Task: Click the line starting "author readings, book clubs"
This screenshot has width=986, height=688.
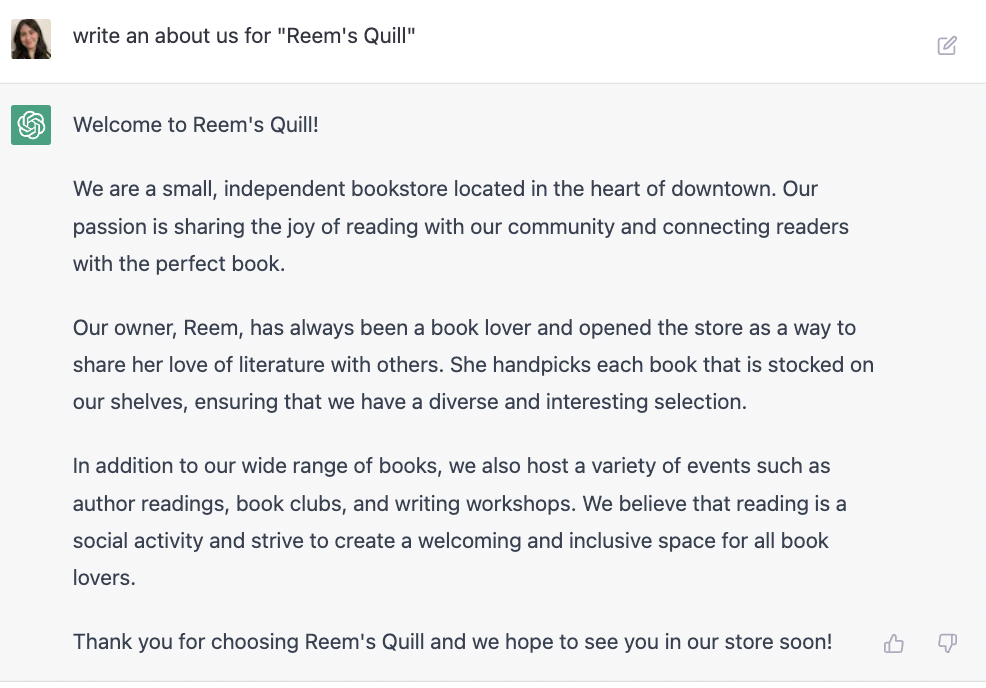Action: [460, 504]
